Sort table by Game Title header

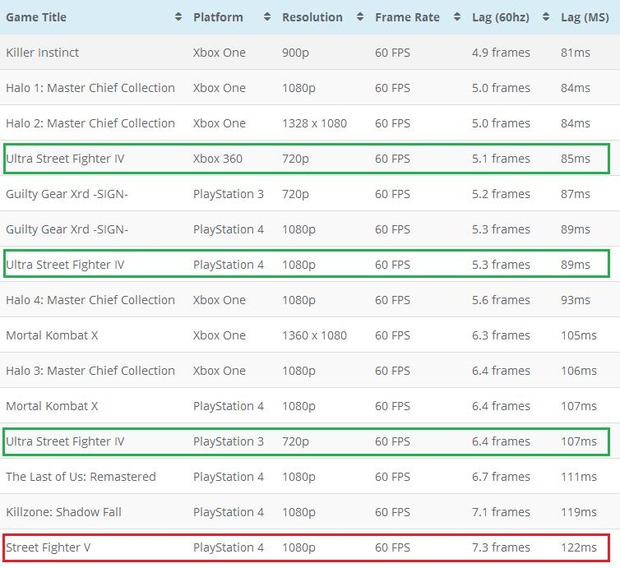36,17
